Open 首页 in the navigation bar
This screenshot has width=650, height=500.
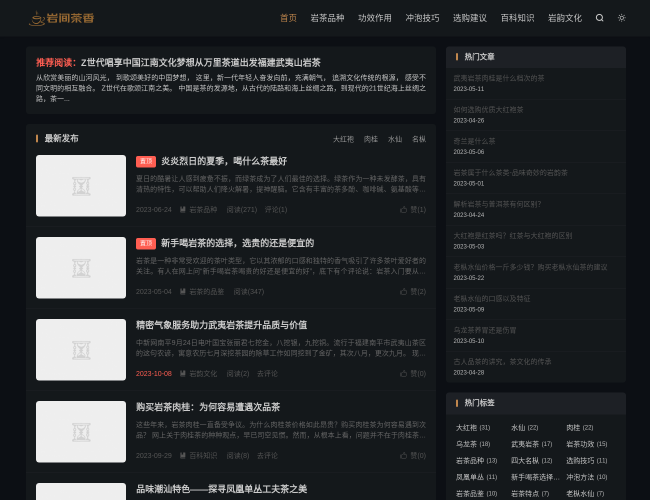(288, 18)
